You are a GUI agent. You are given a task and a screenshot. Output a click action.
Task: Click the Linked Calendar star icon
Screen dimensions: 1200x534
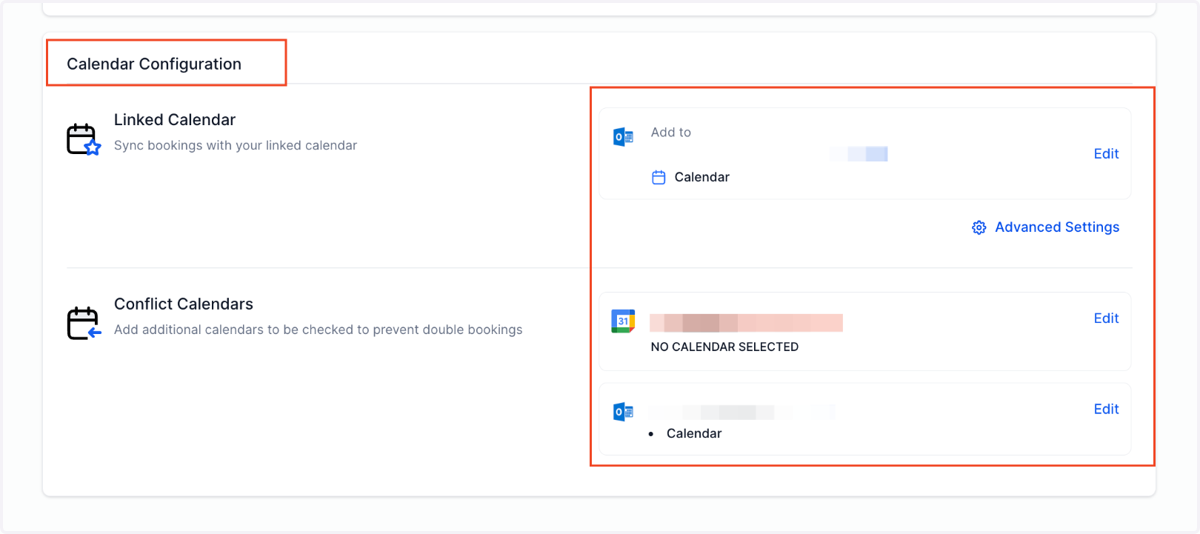[x=83, y=139]
